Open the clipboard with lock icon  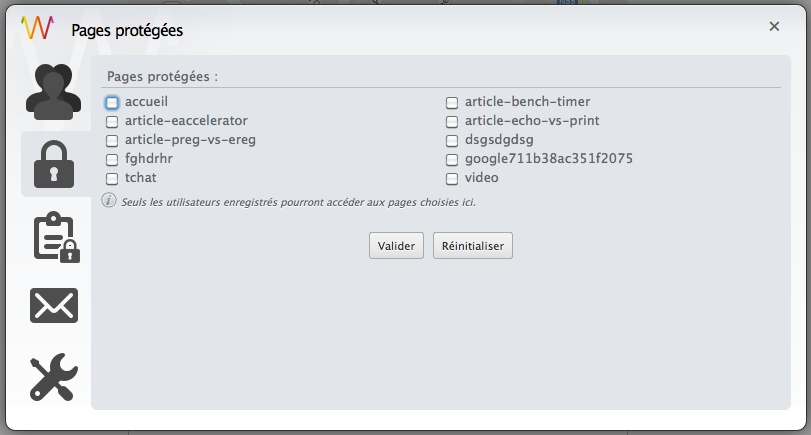coord(55,238)
